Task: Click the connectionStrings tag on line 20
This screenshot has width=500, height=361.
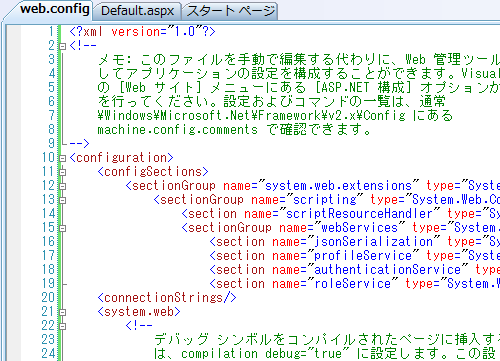Action: pos(167,297)
